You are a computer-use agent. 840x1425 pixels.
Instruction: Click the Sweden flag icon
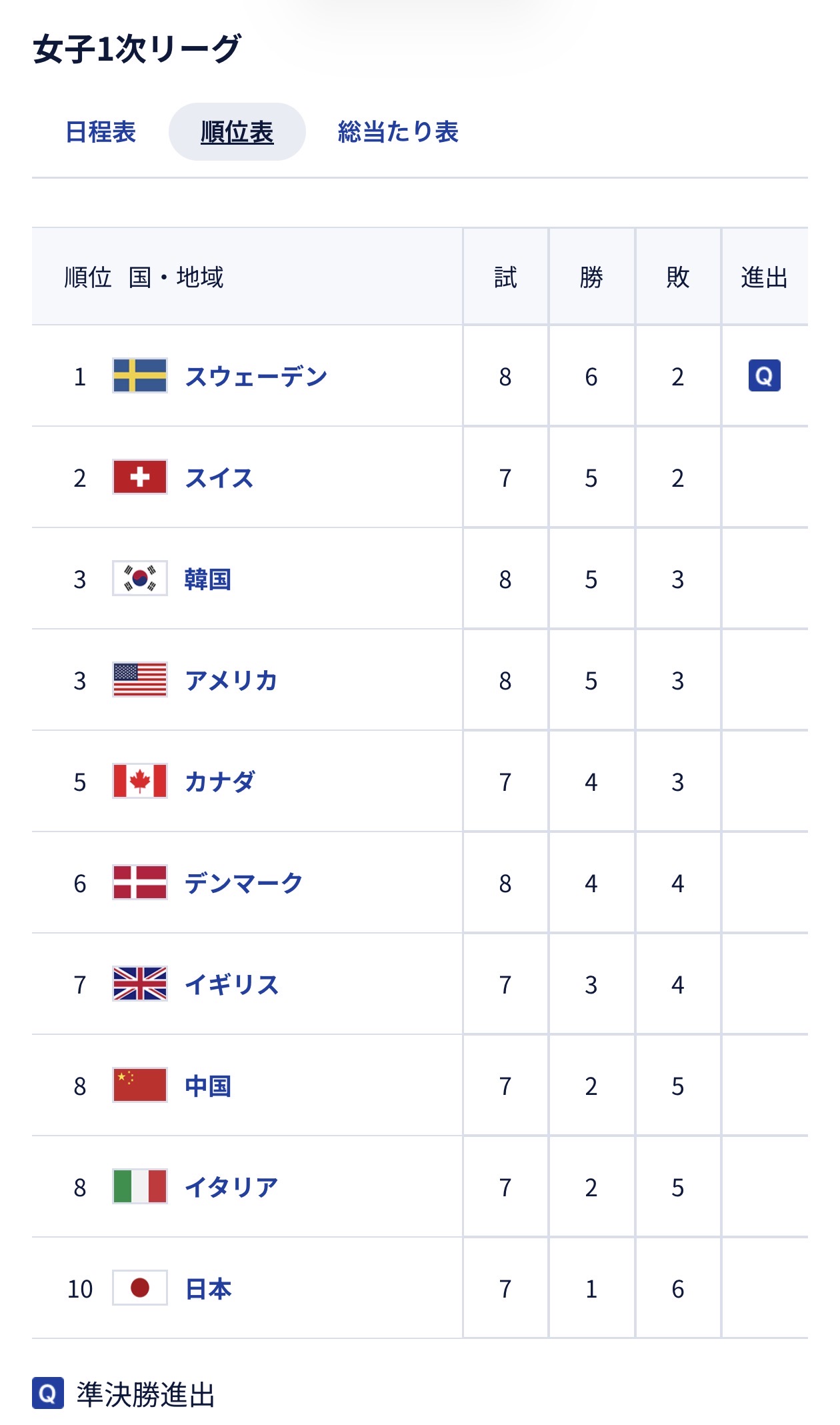[x=139, y=375]
